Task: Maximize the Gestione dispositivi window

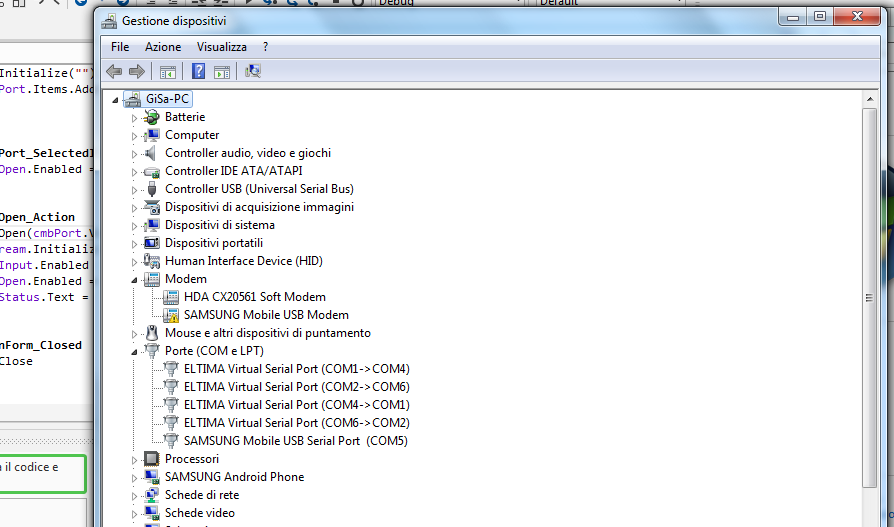Action: click(820, 17)
